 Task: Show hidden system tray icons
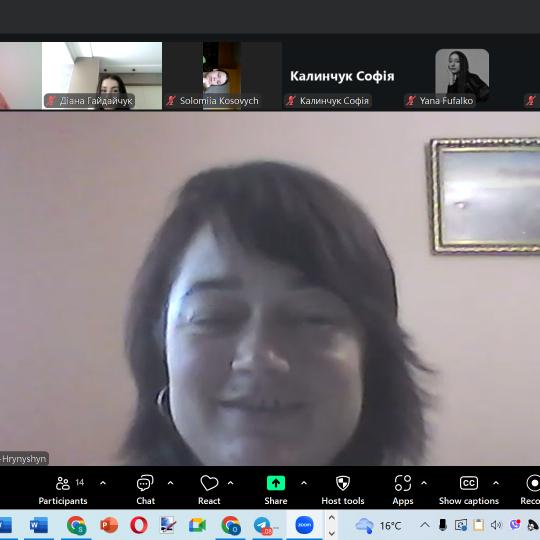tap(425, 525)
